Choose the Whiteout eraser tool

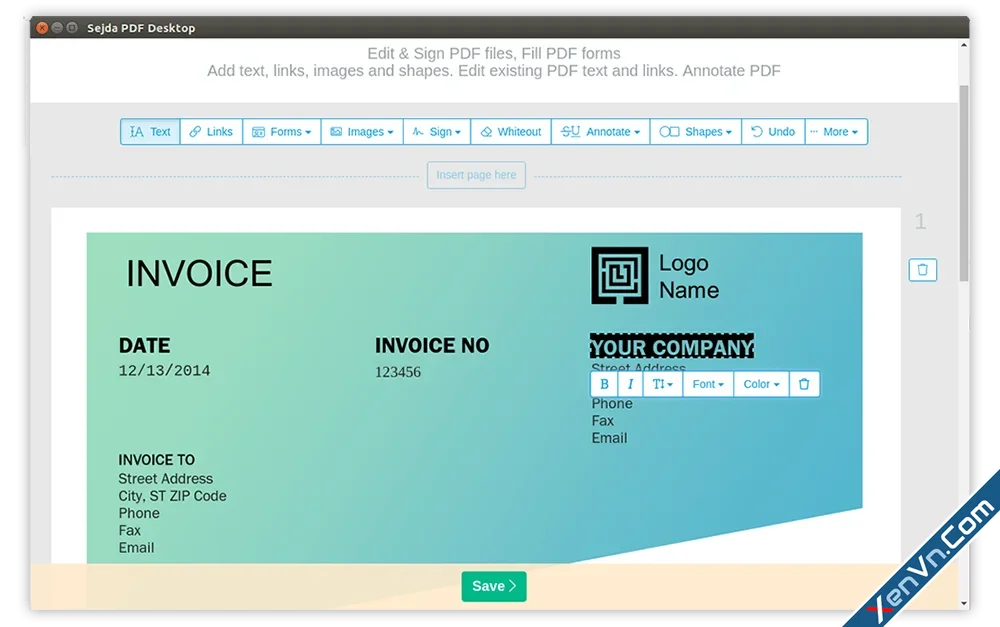click(x=511, y=131)
